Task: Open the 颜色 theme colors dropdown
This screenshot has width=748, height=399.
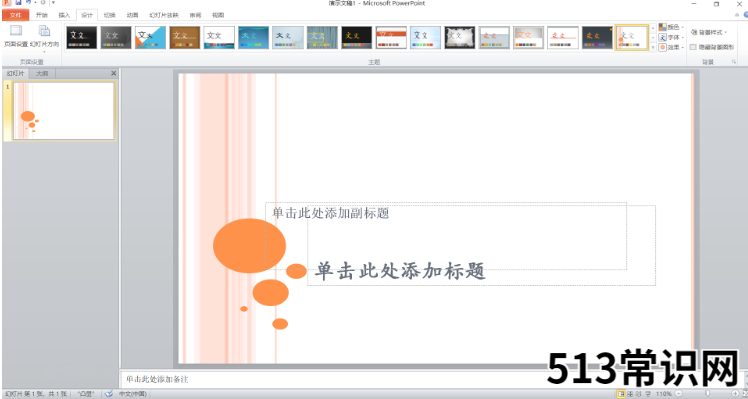Action: pyautogui.click(x=671, y=27)
